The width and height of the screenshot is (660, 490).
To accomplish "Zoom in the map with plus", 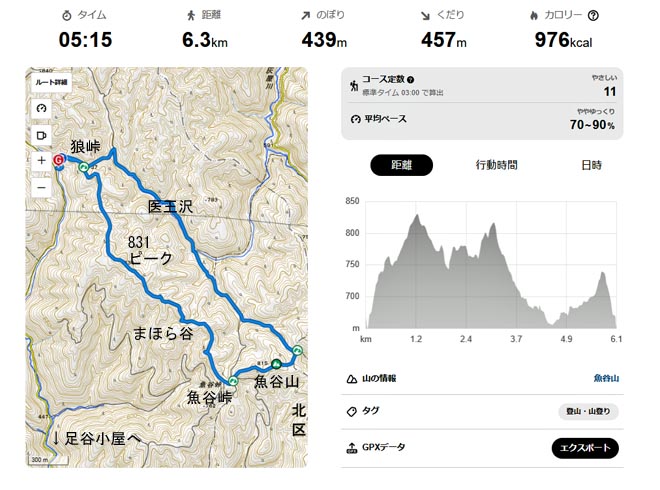I will point(41,160).
